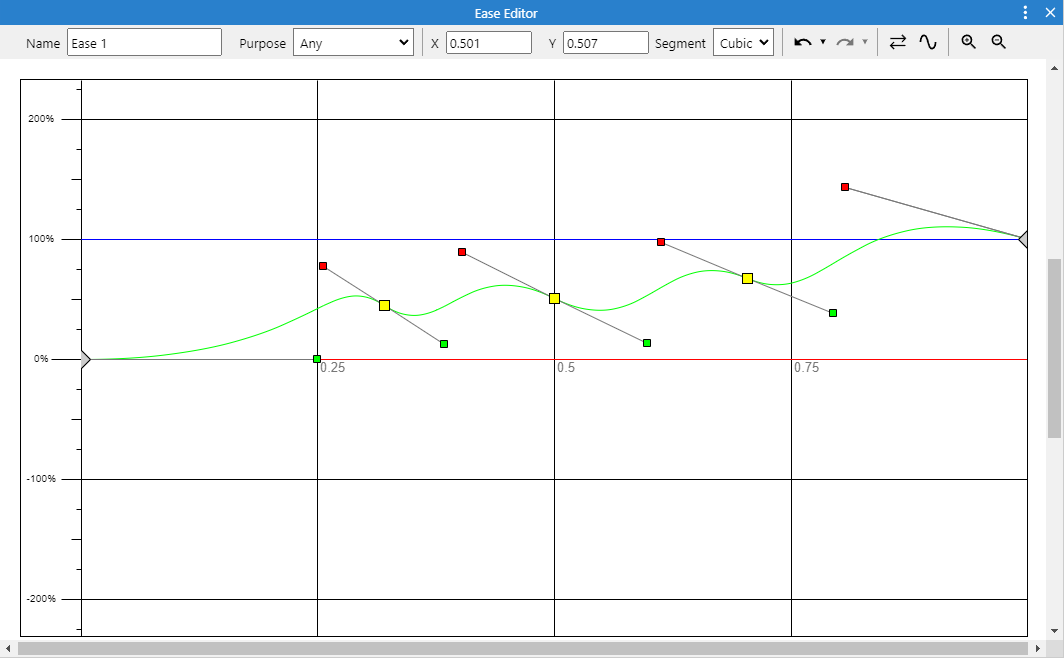This screenshot has height=658, width=1064.
Task: Select the red handle above the 0.75 line
Action: tap(844, 186)
